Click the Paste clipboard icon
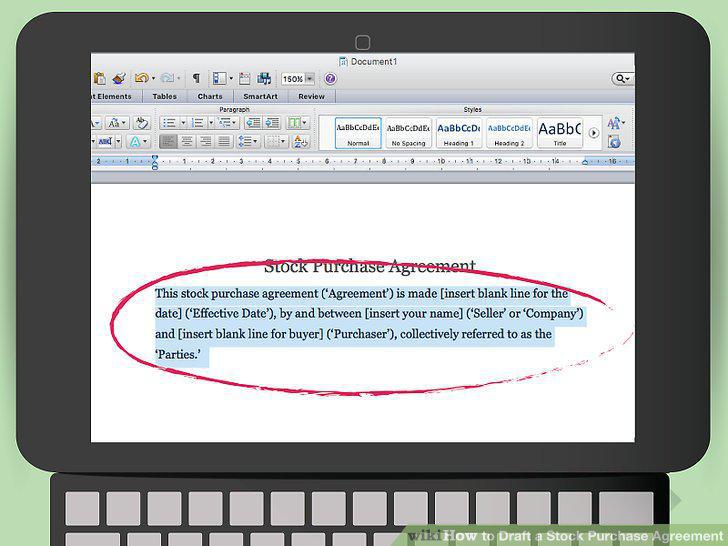 99,78
